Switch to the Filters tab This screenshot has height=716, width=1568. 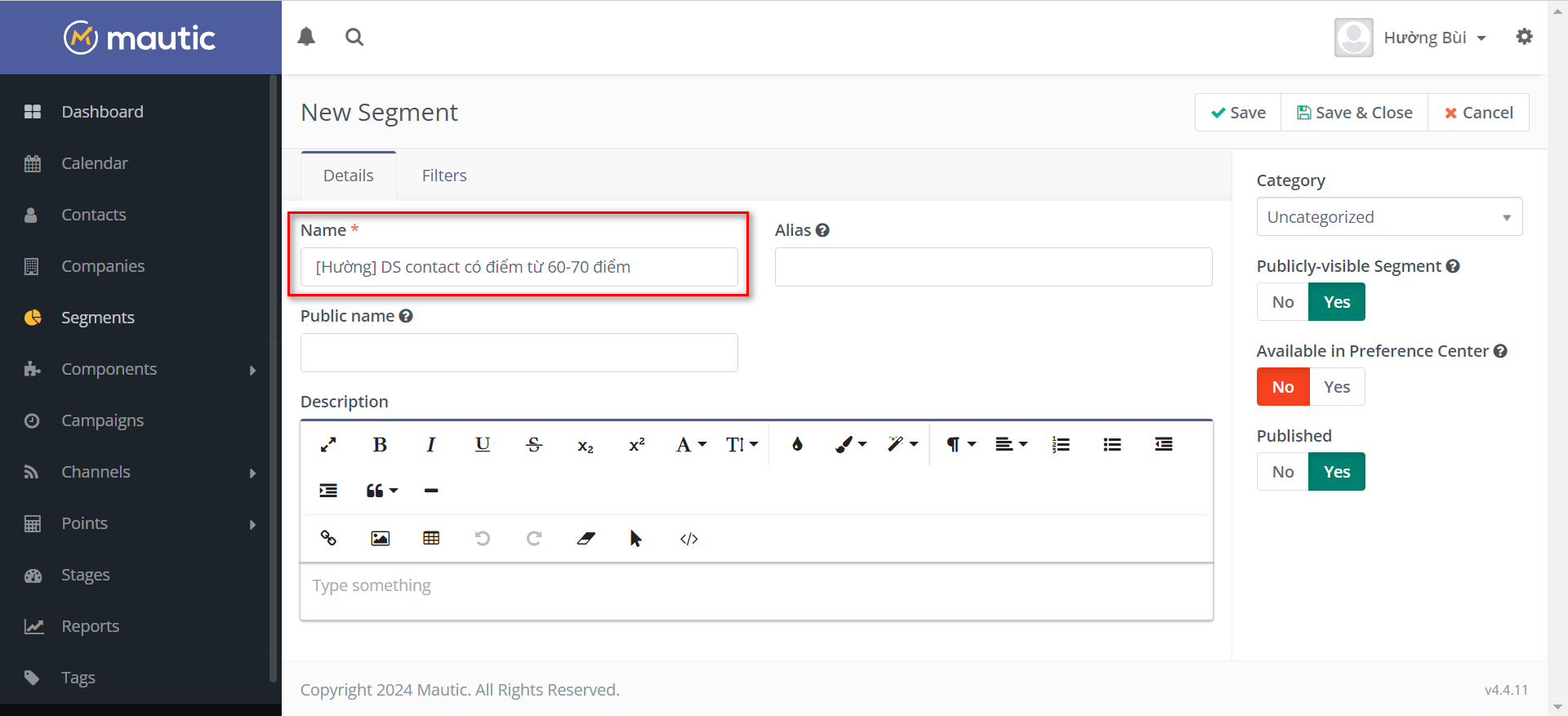(x=444, y=176)
